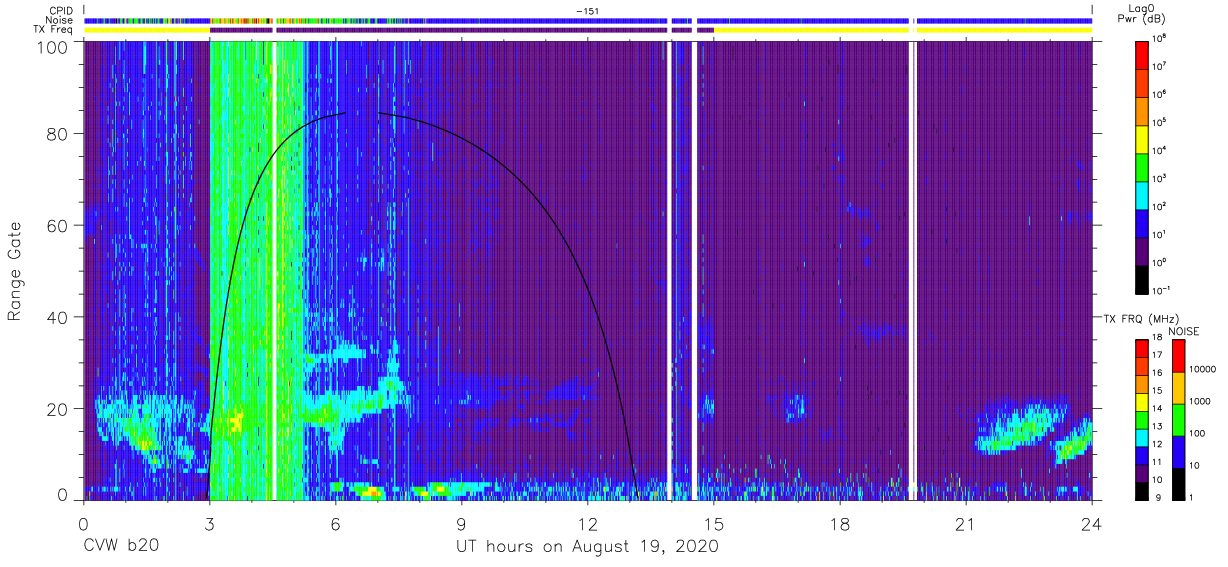This screenshot has width=1228, height=567.
Task: Pick the green segment of Lag0 Pwr colorbar
Action: [x=1141, y=165]
